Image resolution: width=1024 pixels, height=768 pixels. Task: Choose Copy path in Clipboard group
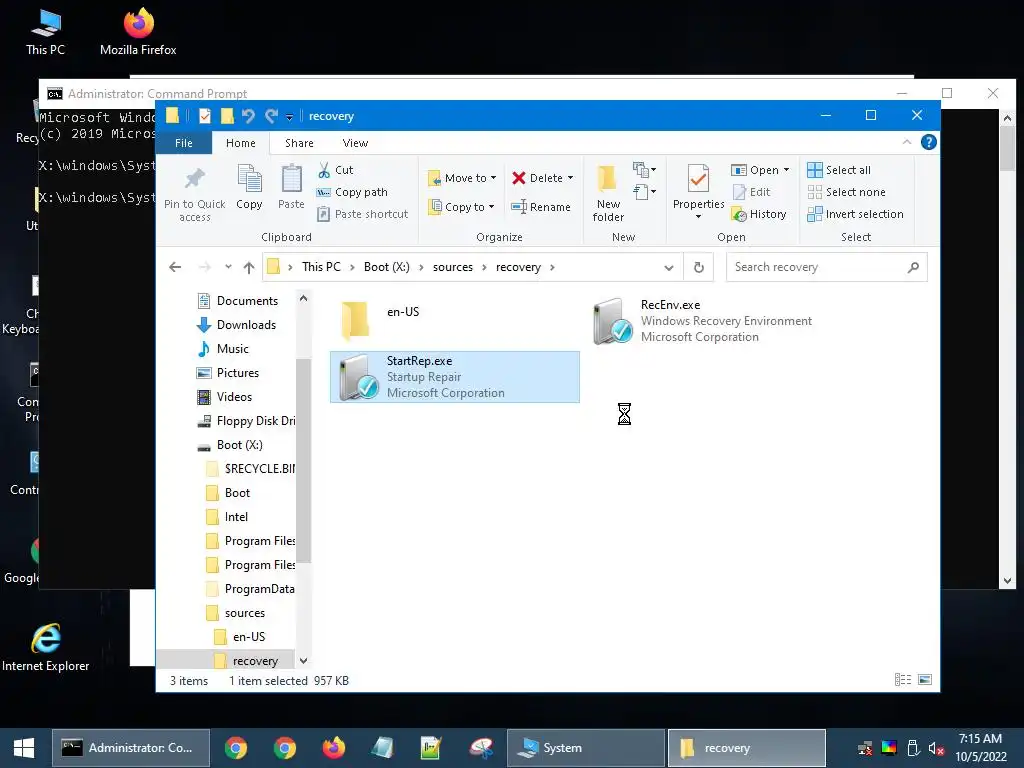coord(352,192)
